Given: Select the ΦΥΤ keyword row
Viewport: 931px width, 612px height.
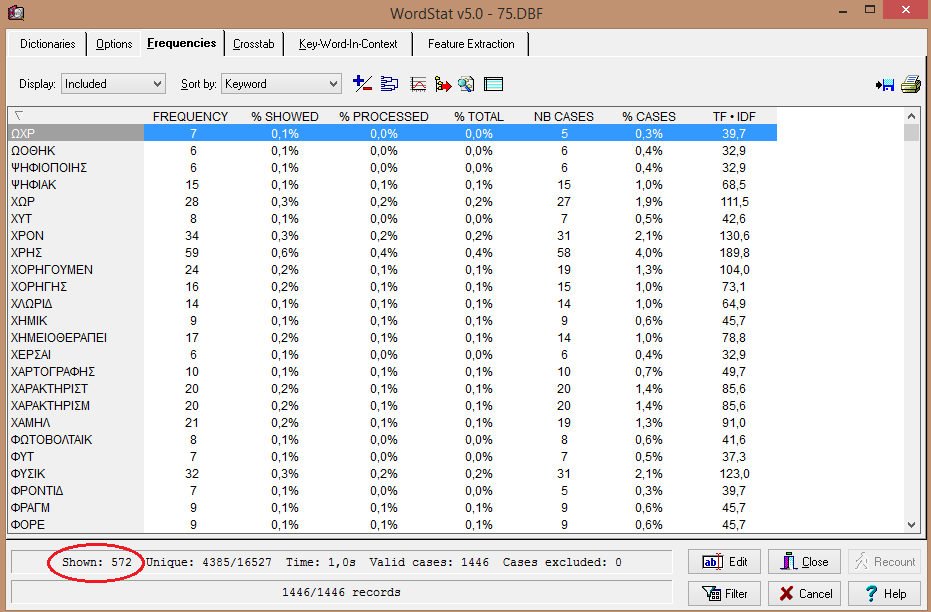Looking at the screenshot, I should point(392,456).
